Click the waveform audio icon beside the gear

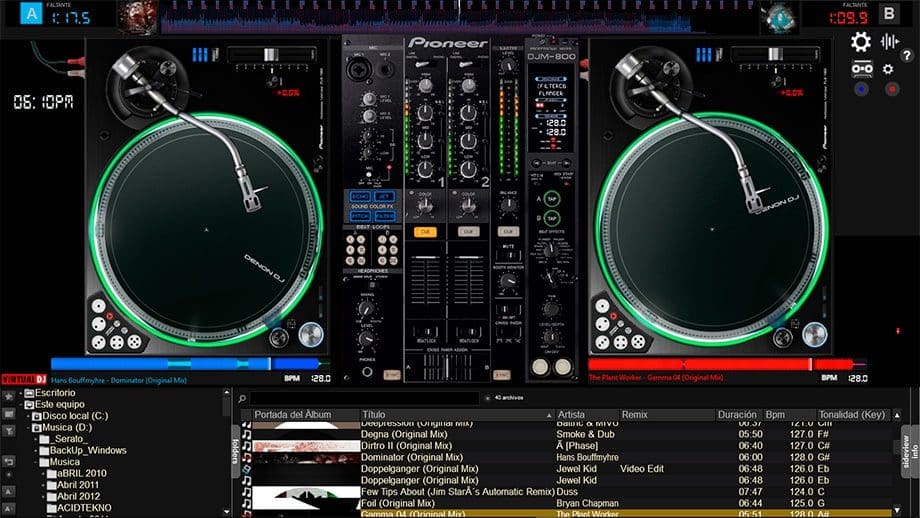[x=889, y=41]
